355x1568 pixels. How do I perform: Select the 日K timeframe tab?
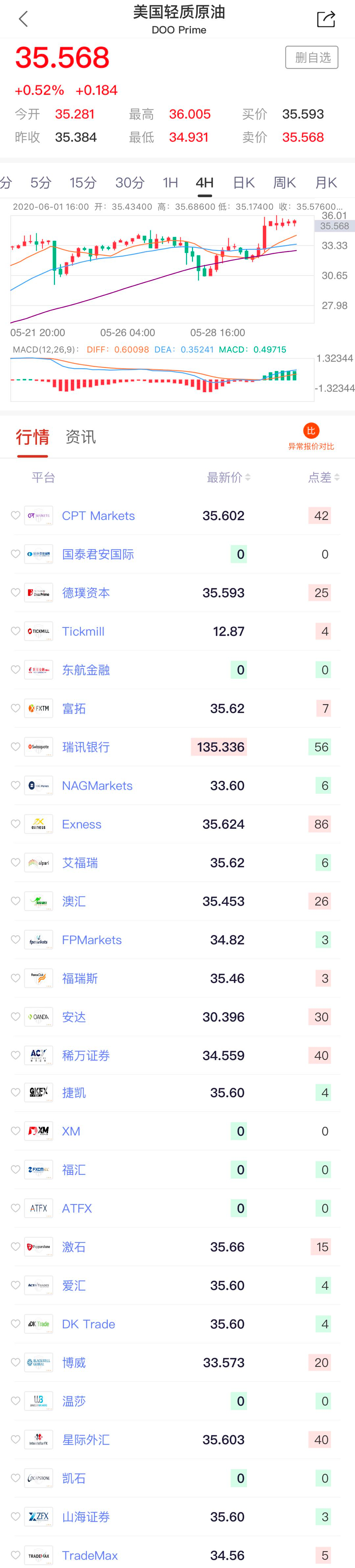244,183
